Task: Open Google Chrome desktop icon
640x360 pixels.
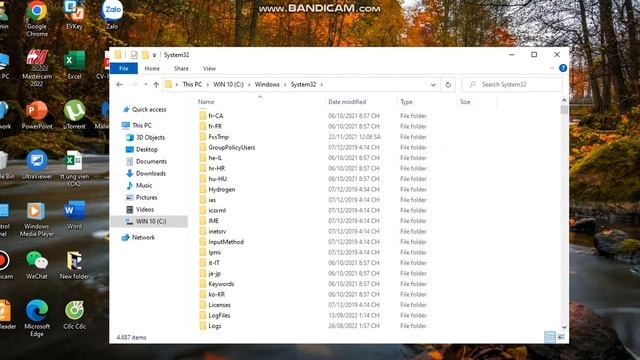Action: pos(37,18)
